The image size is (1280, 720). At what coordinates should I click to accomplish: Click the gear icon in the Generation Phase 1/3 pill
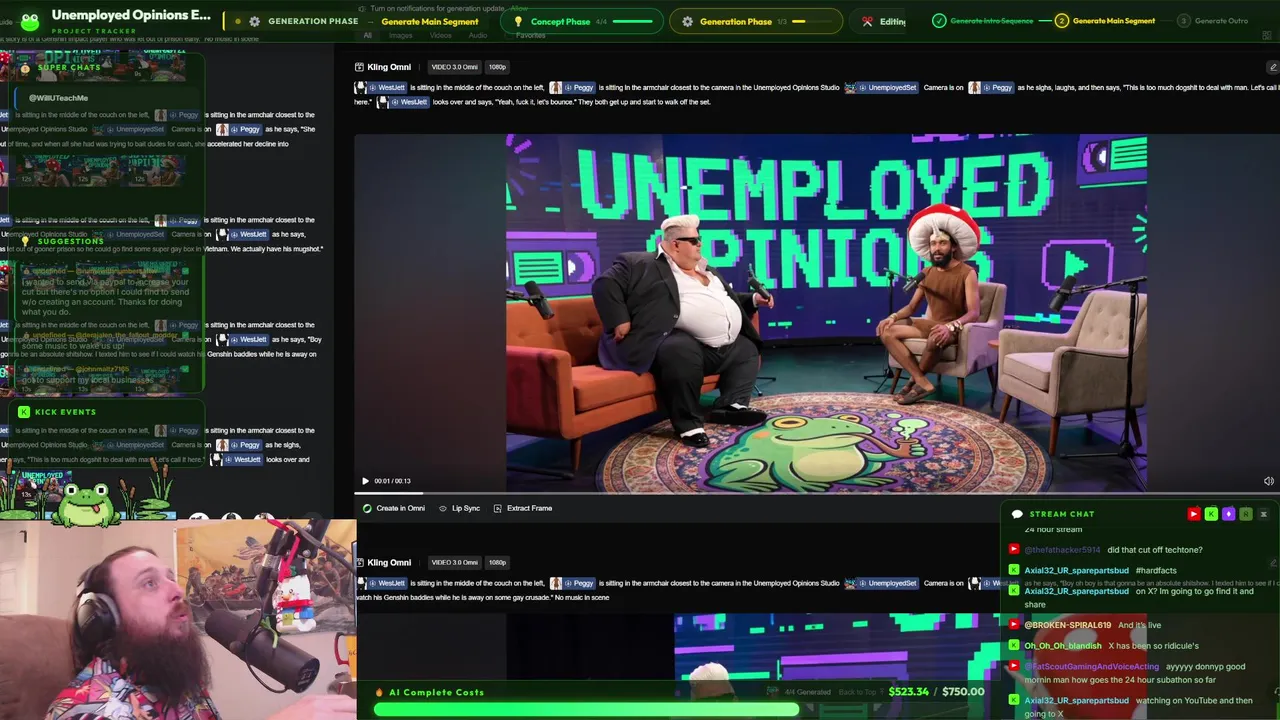687,21
